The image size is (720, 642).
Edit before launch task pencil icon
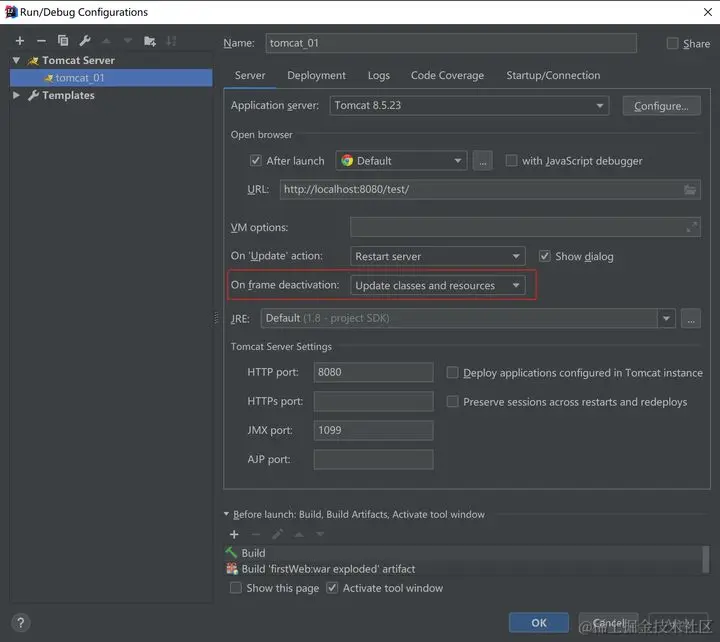pyautogui.click(x=277, y=535)
